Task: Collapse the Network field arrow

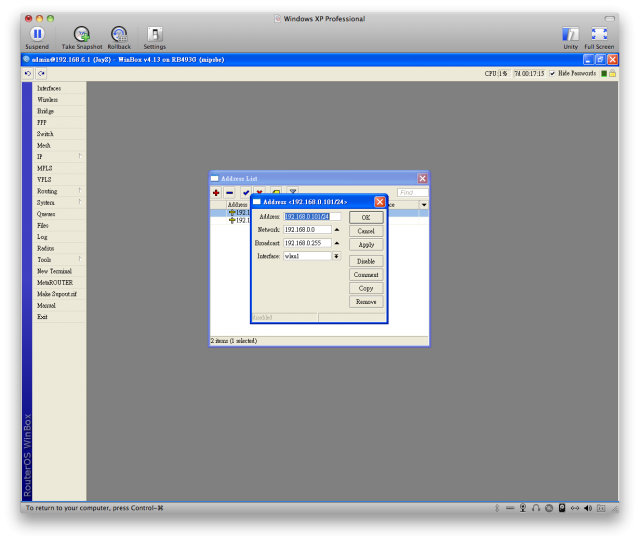Action: click(337, 230)
